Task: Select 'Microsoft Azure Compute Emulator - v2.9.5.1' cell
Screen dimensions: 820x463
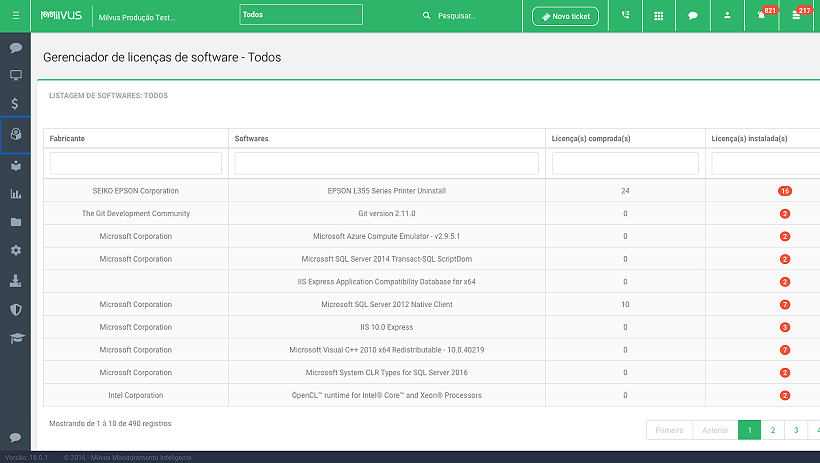Action: (386, 236)
